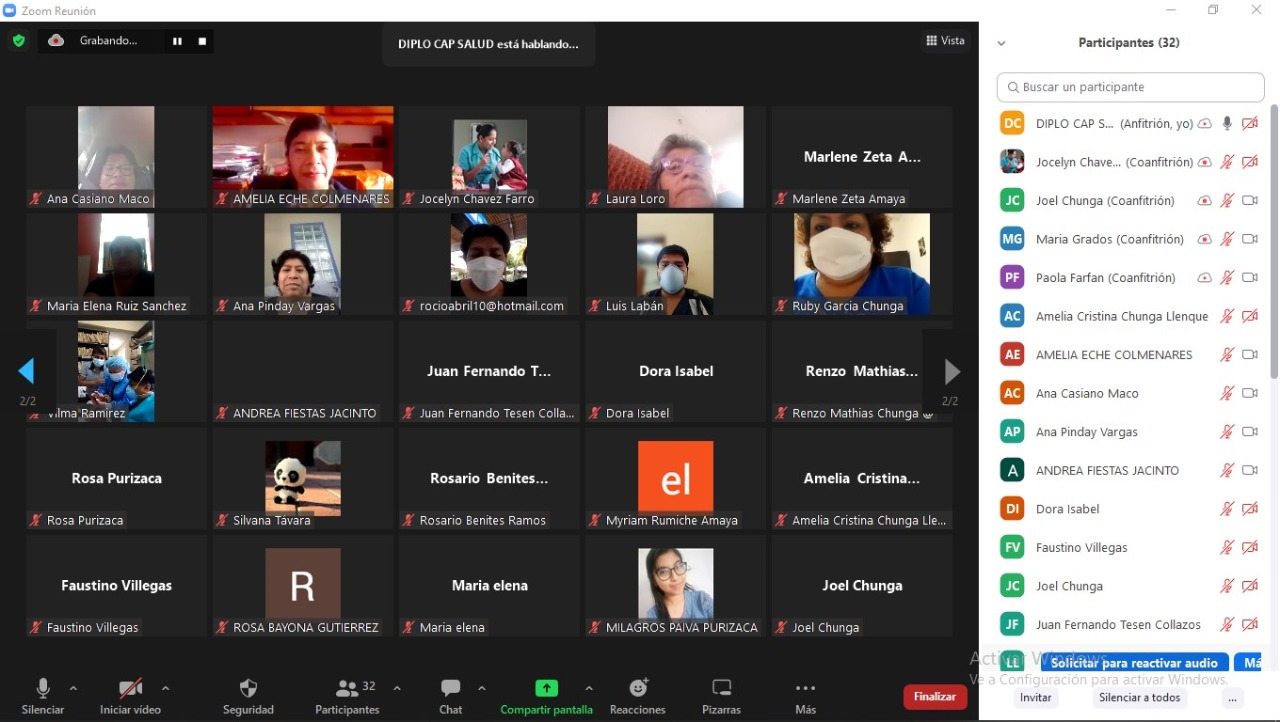Expand arrow next to Participantes
Image resolution: width=1280 pixels, height=722 pixels.
pos(397,688)
